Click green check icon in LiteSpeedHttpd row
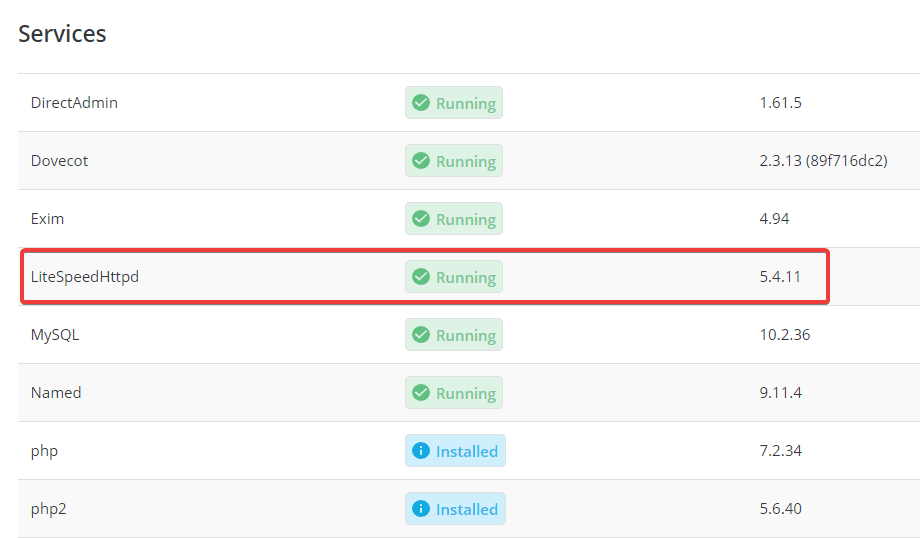Viewport: 920px width, 538px height. point(421,277)
